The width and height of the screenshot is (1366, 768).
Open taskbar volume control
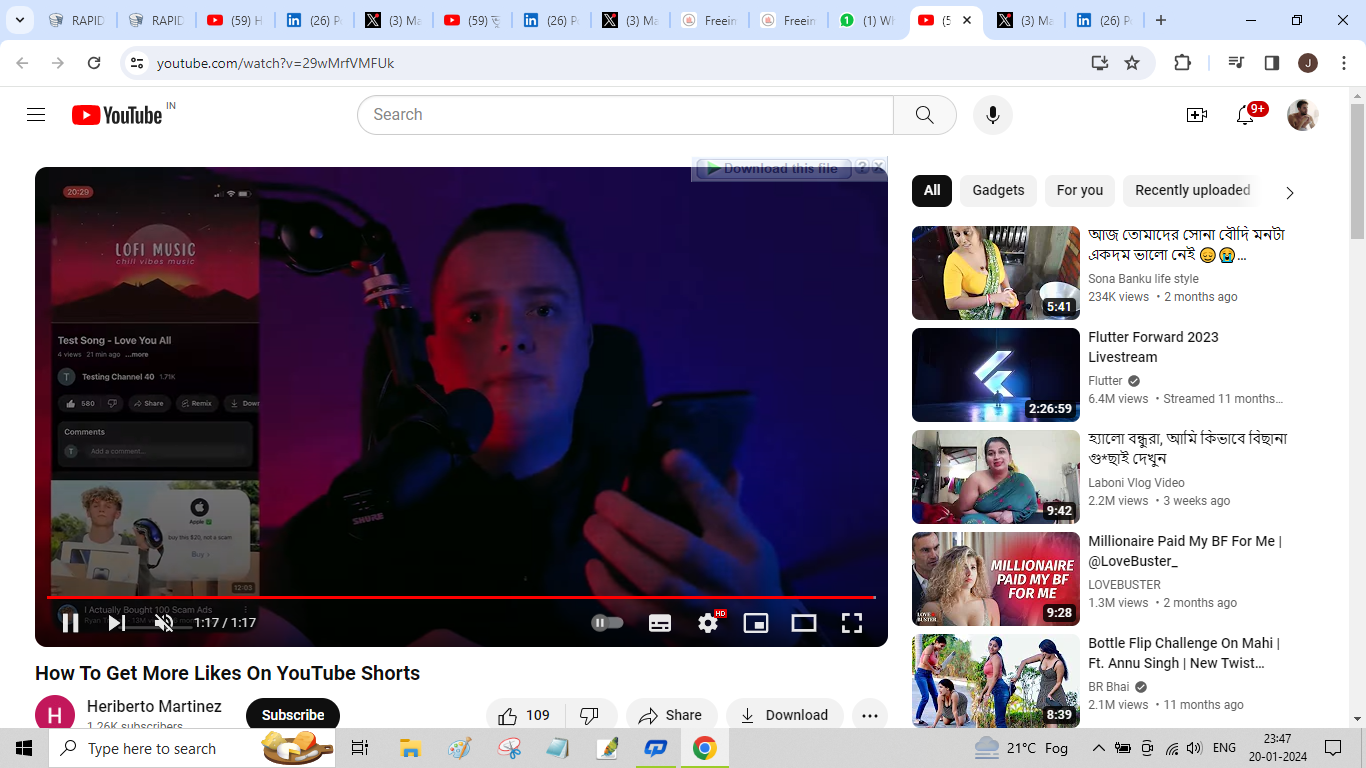(1196, 748)
